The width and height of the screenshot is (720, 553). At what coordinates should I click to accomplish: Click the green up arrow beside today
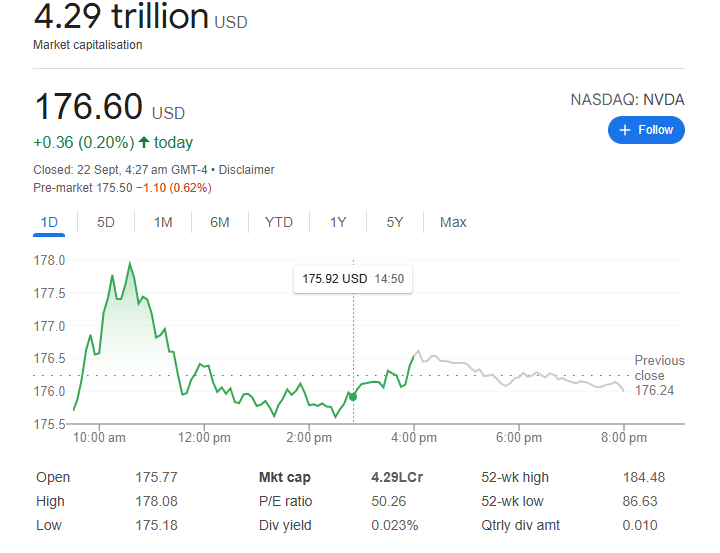(144, 142)
